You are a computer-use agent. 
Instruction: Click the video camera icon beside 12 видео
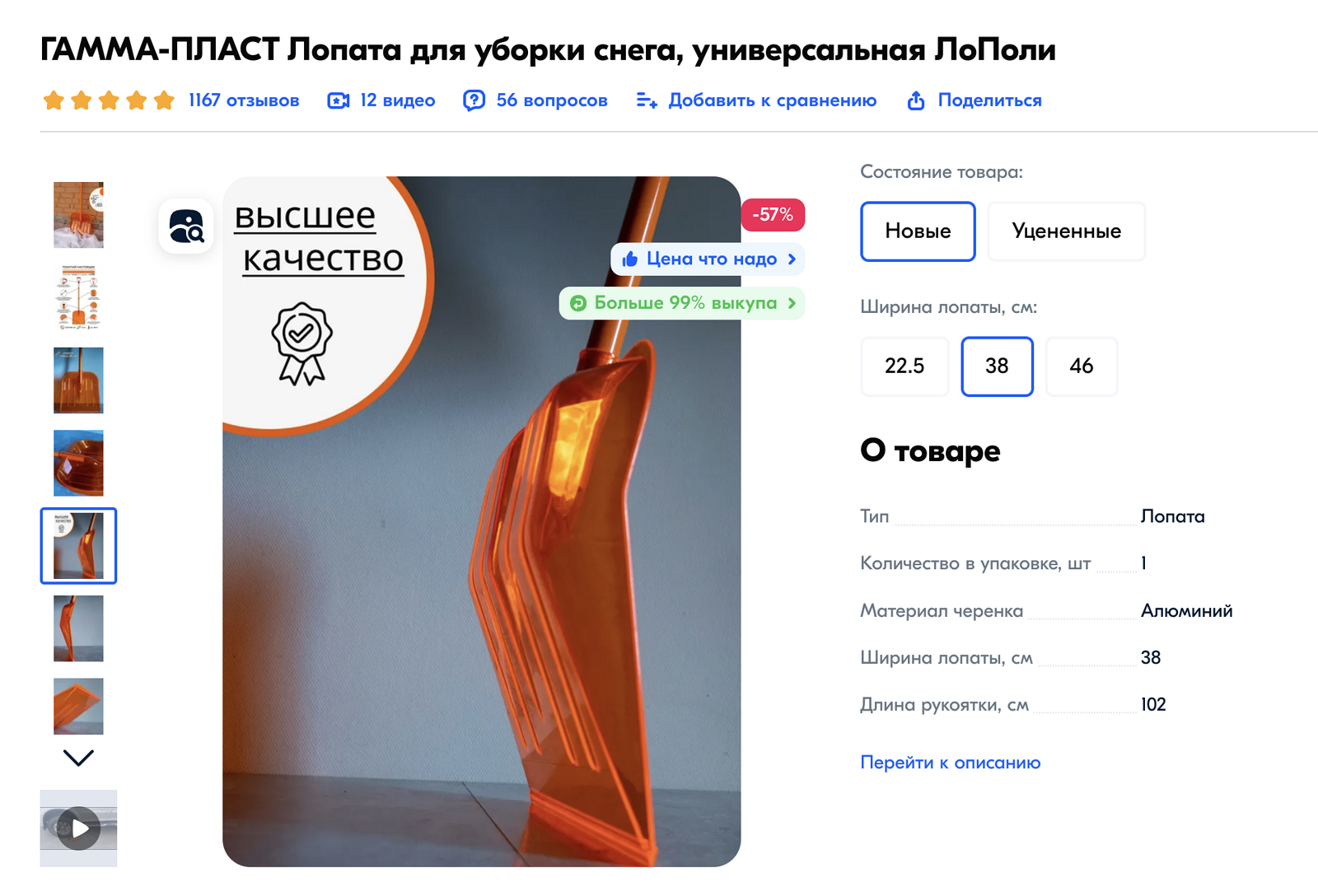pyautogui.click(x=338, y=100)
